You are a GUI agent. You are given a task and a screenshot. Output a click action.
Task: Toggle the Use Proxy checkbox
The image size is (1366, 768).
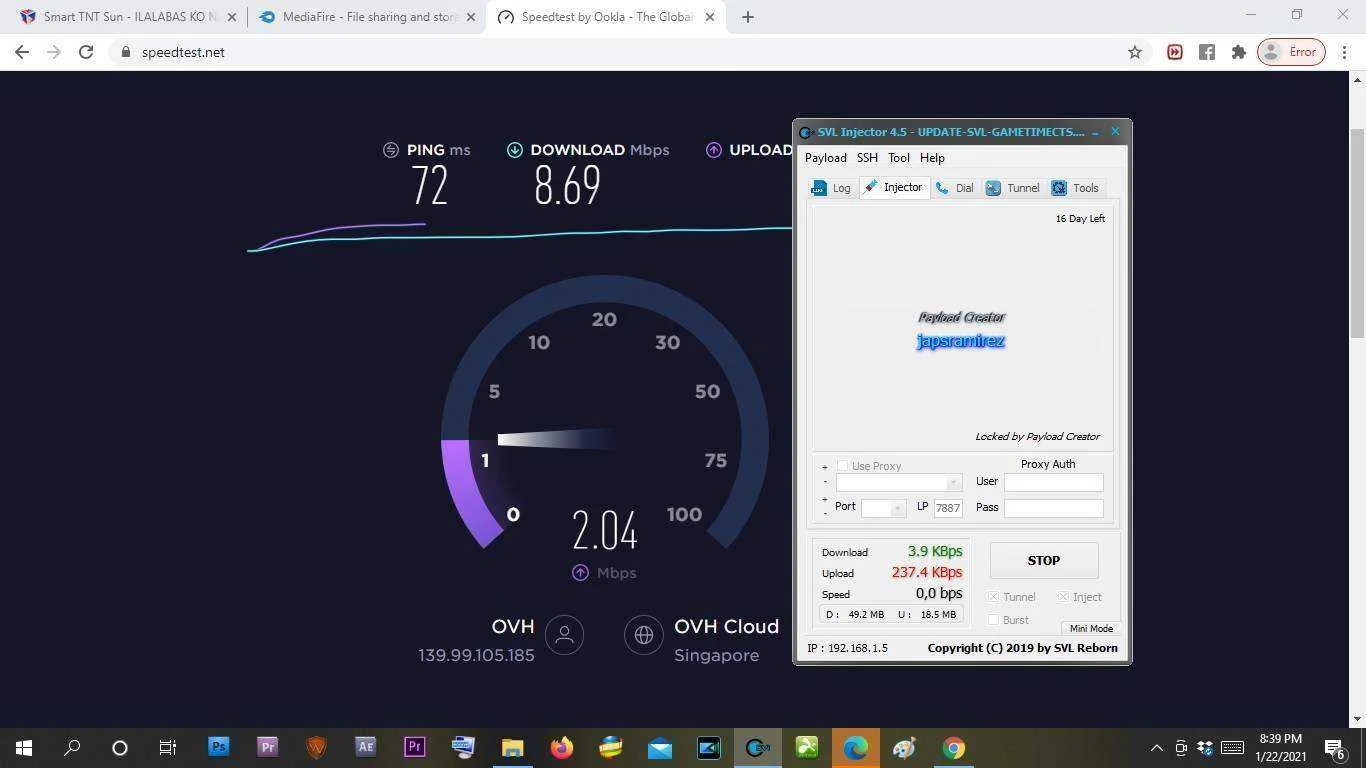[842, 466]
